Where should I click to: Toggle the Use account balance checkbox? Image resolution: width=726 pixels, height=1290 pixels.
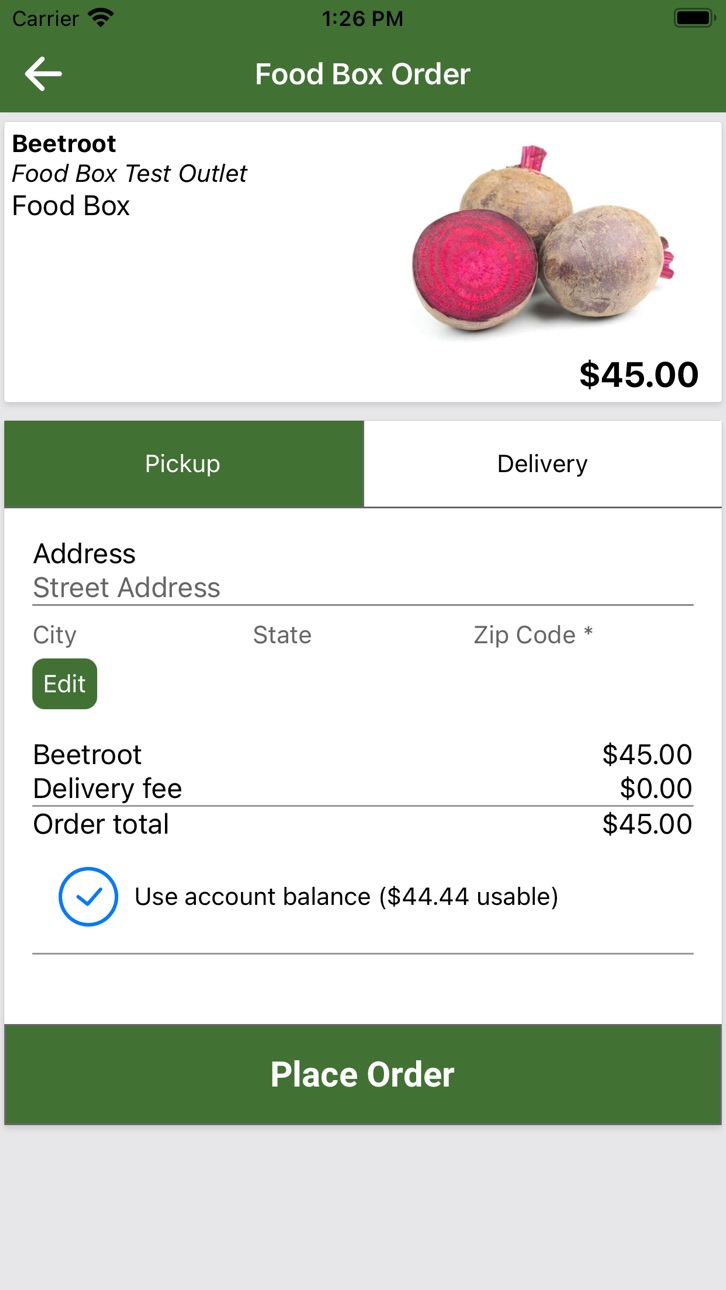[x=88, y=896]
